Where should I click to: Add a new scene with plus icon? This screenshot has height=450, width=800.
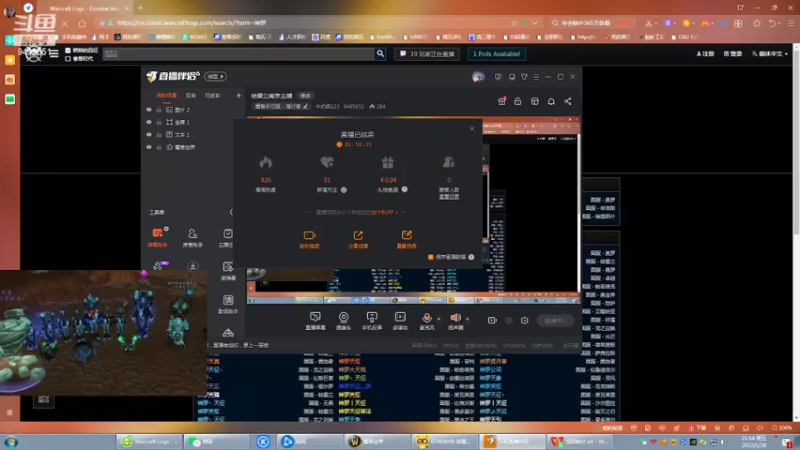(238, 95)
